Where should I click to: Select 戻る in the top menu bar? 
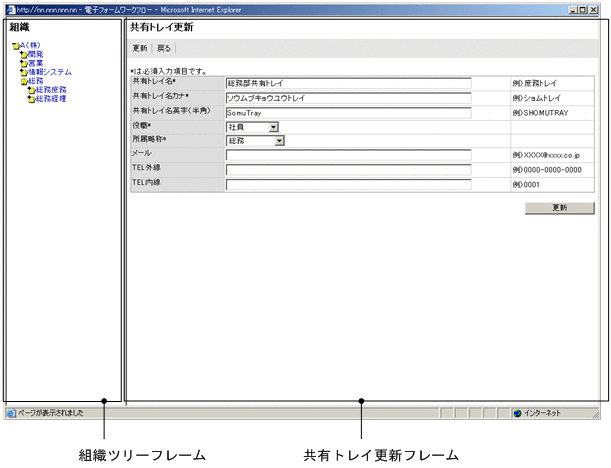point(164,48)
